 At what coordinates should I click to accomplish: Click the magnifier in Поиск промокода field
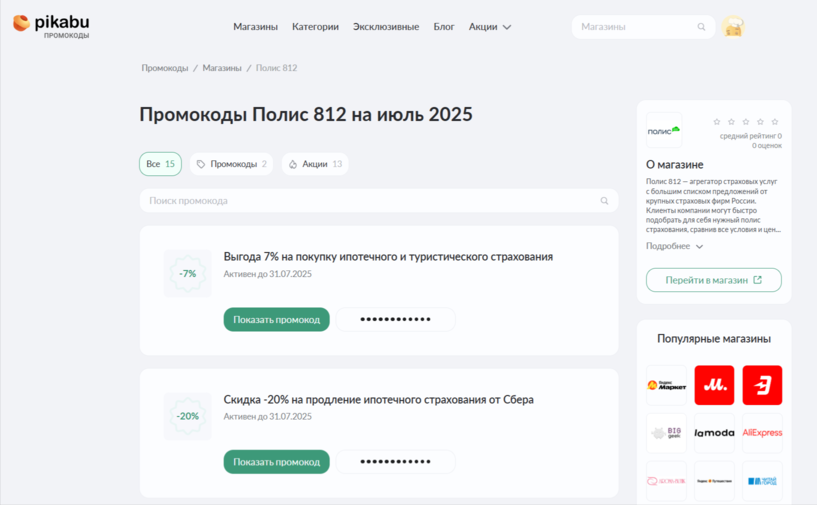pyautogui.click(x=604, y=201)
